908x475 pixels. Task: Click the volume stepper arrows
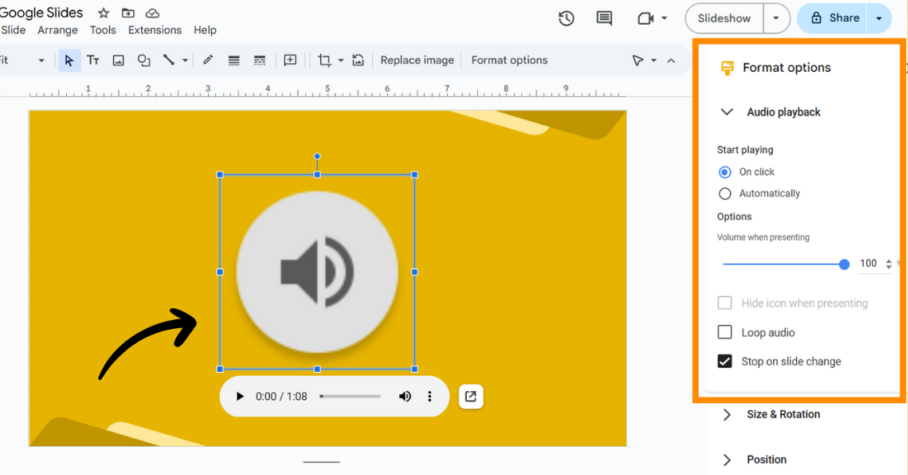click(888, 264)
